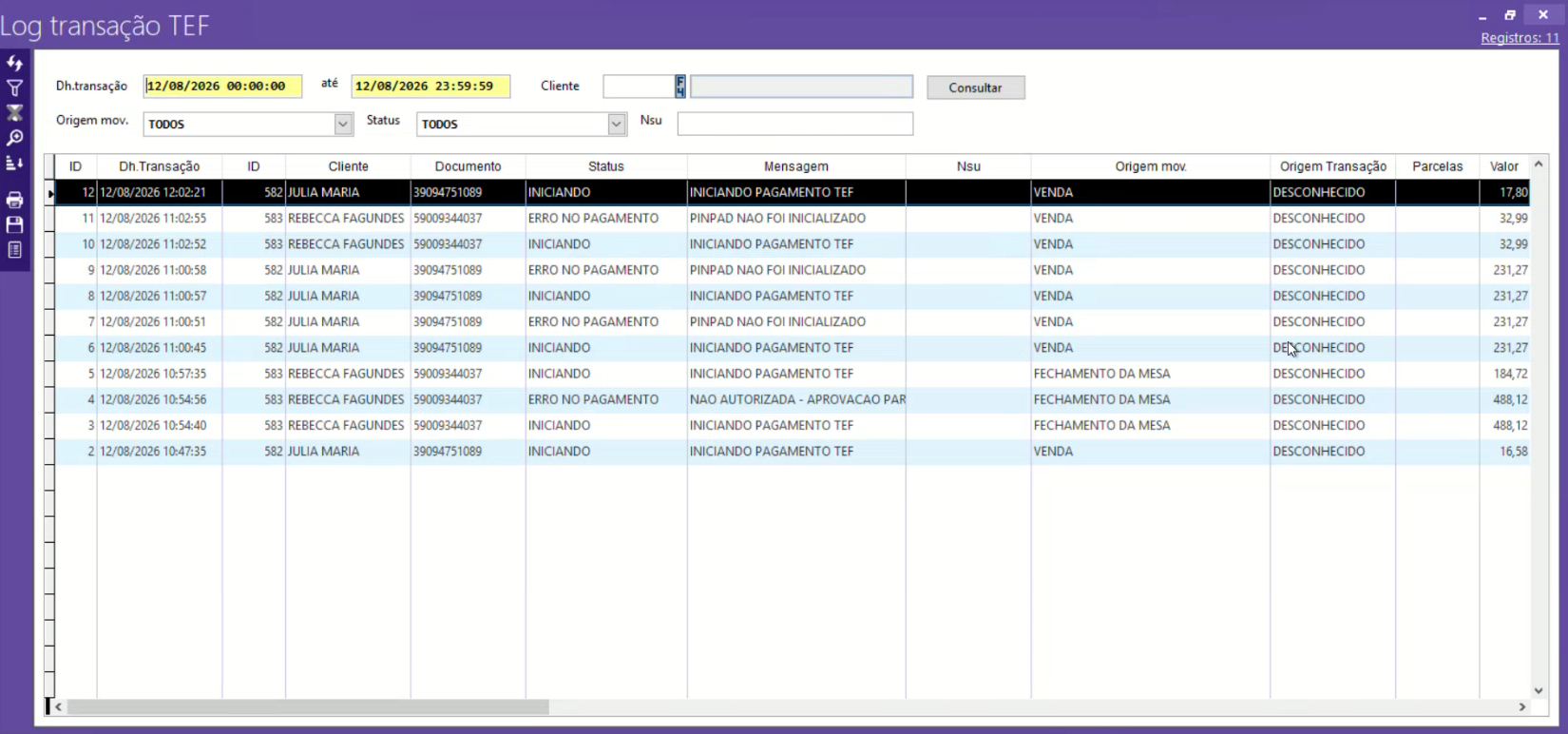The image size is (1568, 734).
Task: Click the restore window button
Action: pyautogui.click(x=1510, y=15)
